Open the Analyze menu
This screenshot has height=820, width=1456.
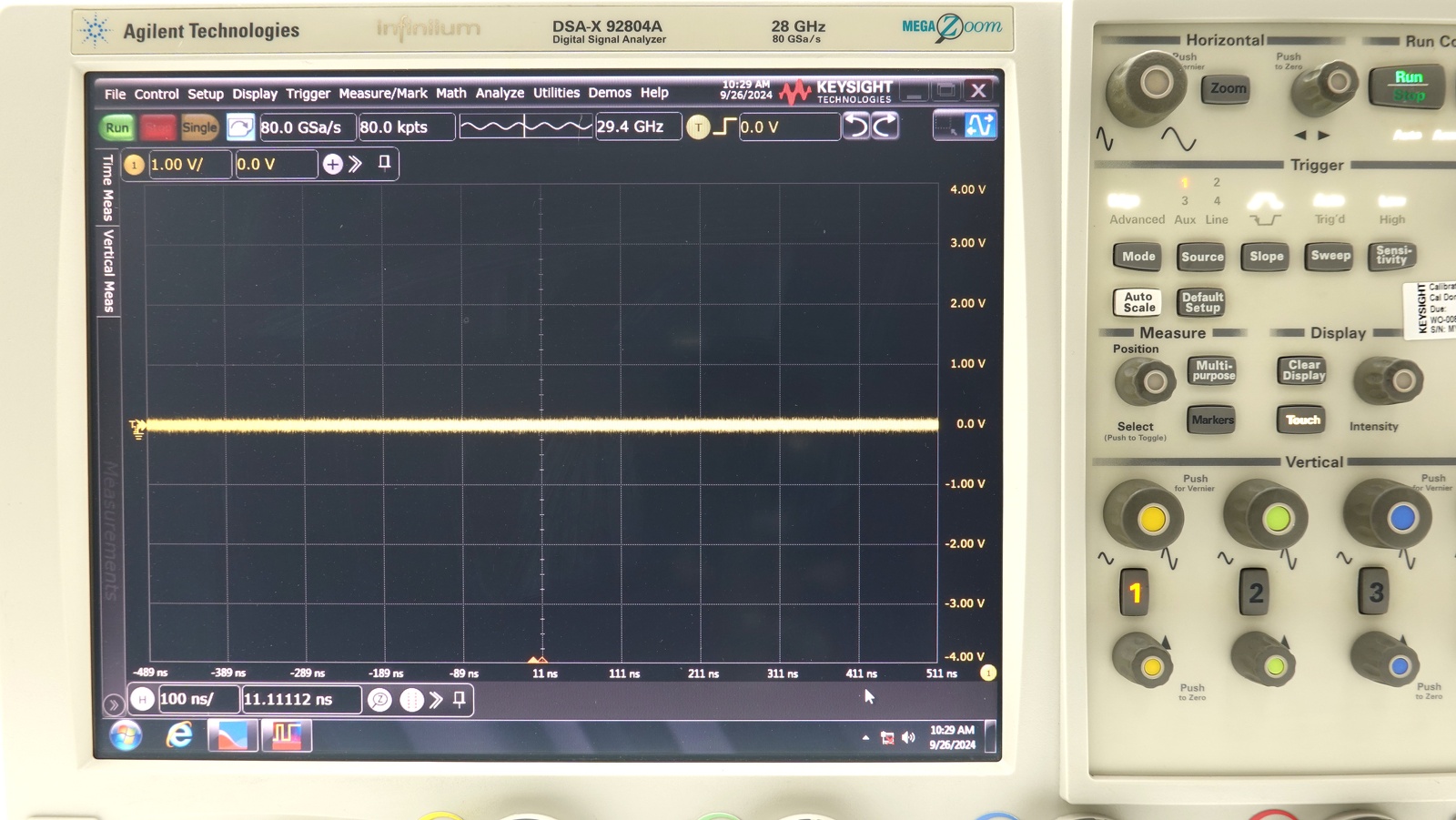pos(500,93)
